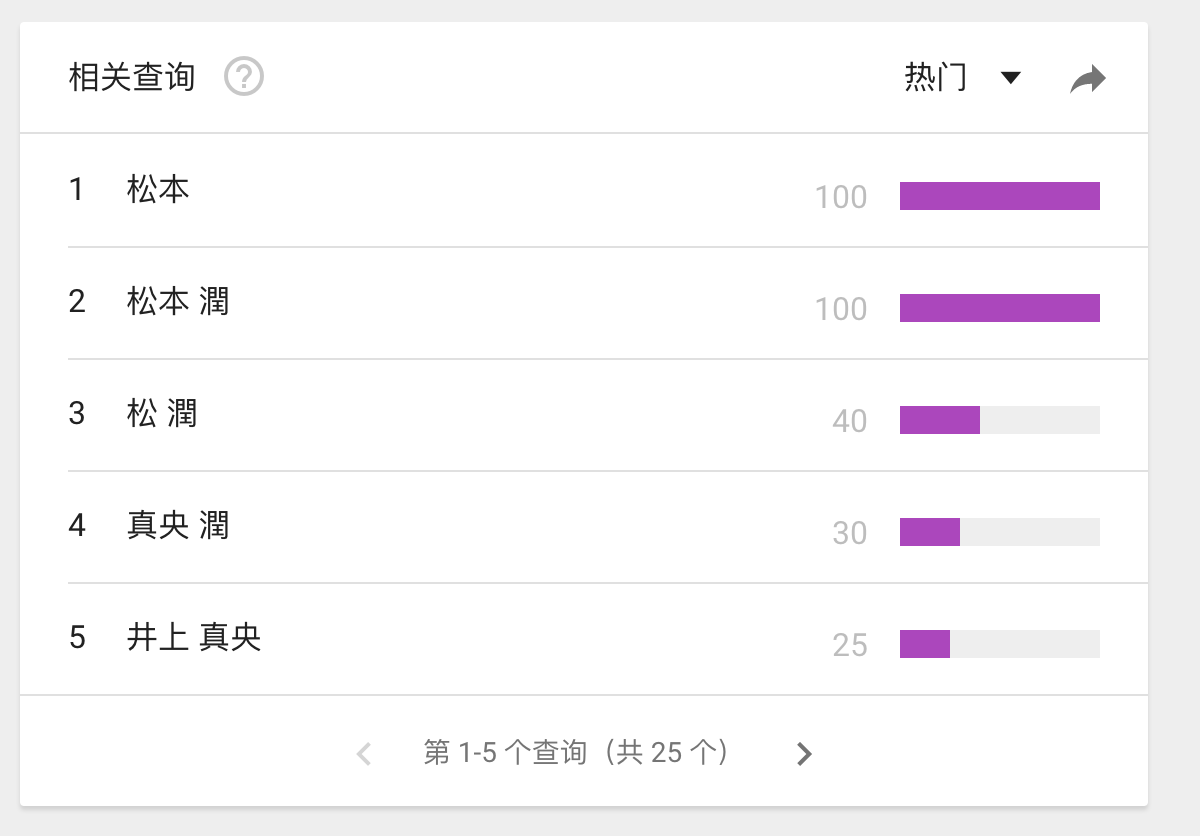1200x836 pixels.
Task: Click the 相关查询 panel title
Action: click(132, 77)
